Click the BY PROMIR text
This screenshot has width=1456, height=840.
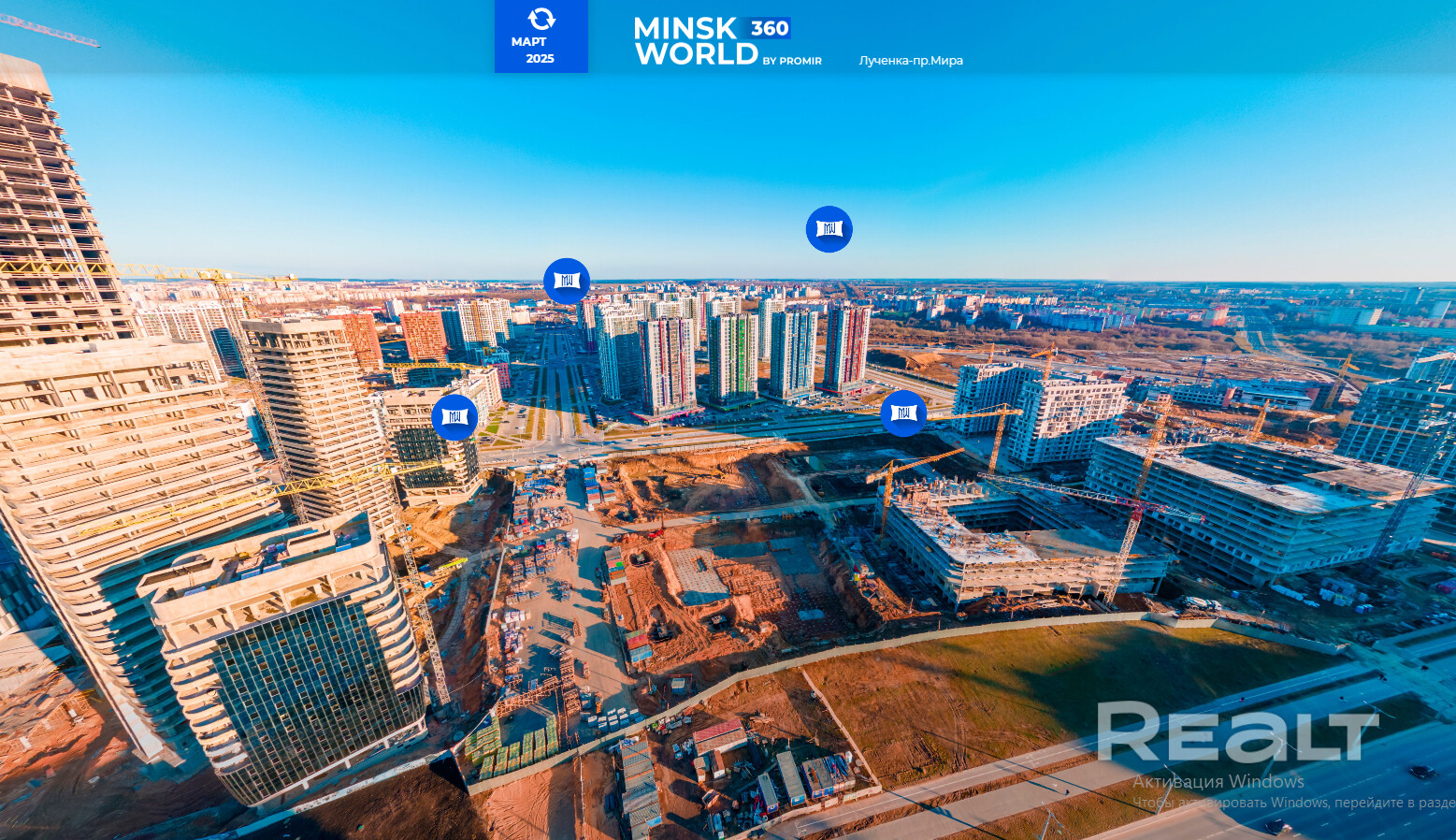coord(791,61)
